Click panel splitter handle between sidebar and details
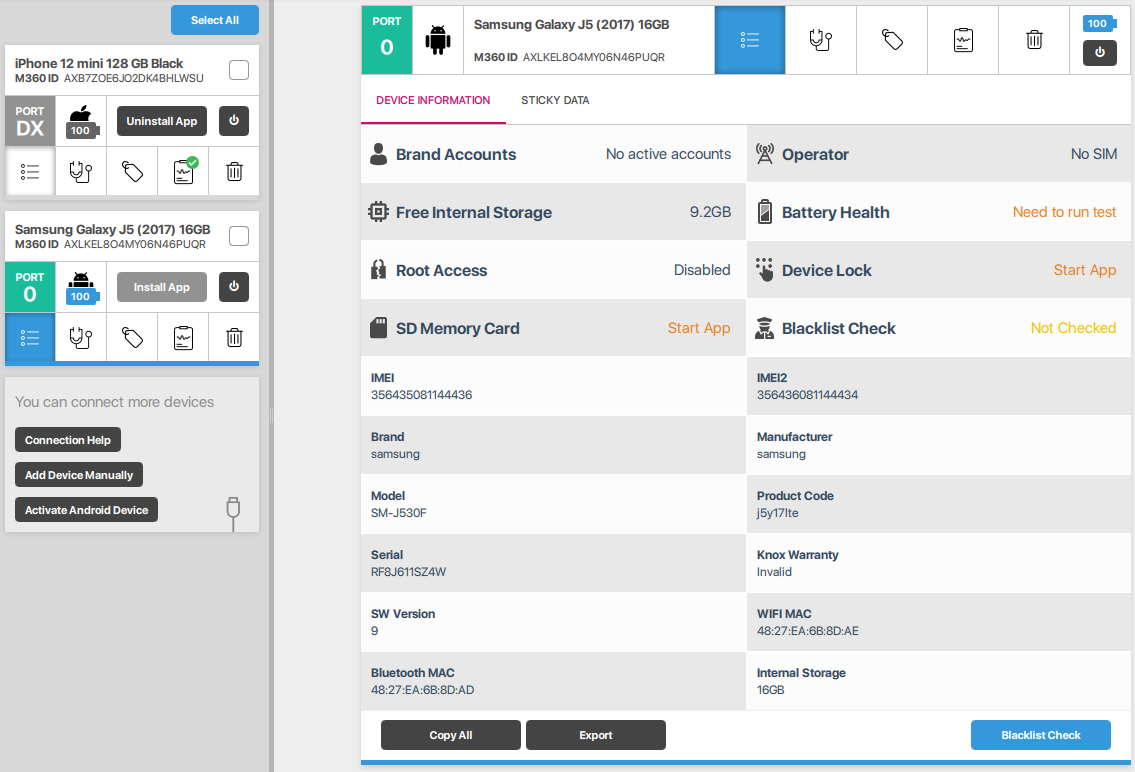Screen dimensions: 1135x772 [271, 415]
